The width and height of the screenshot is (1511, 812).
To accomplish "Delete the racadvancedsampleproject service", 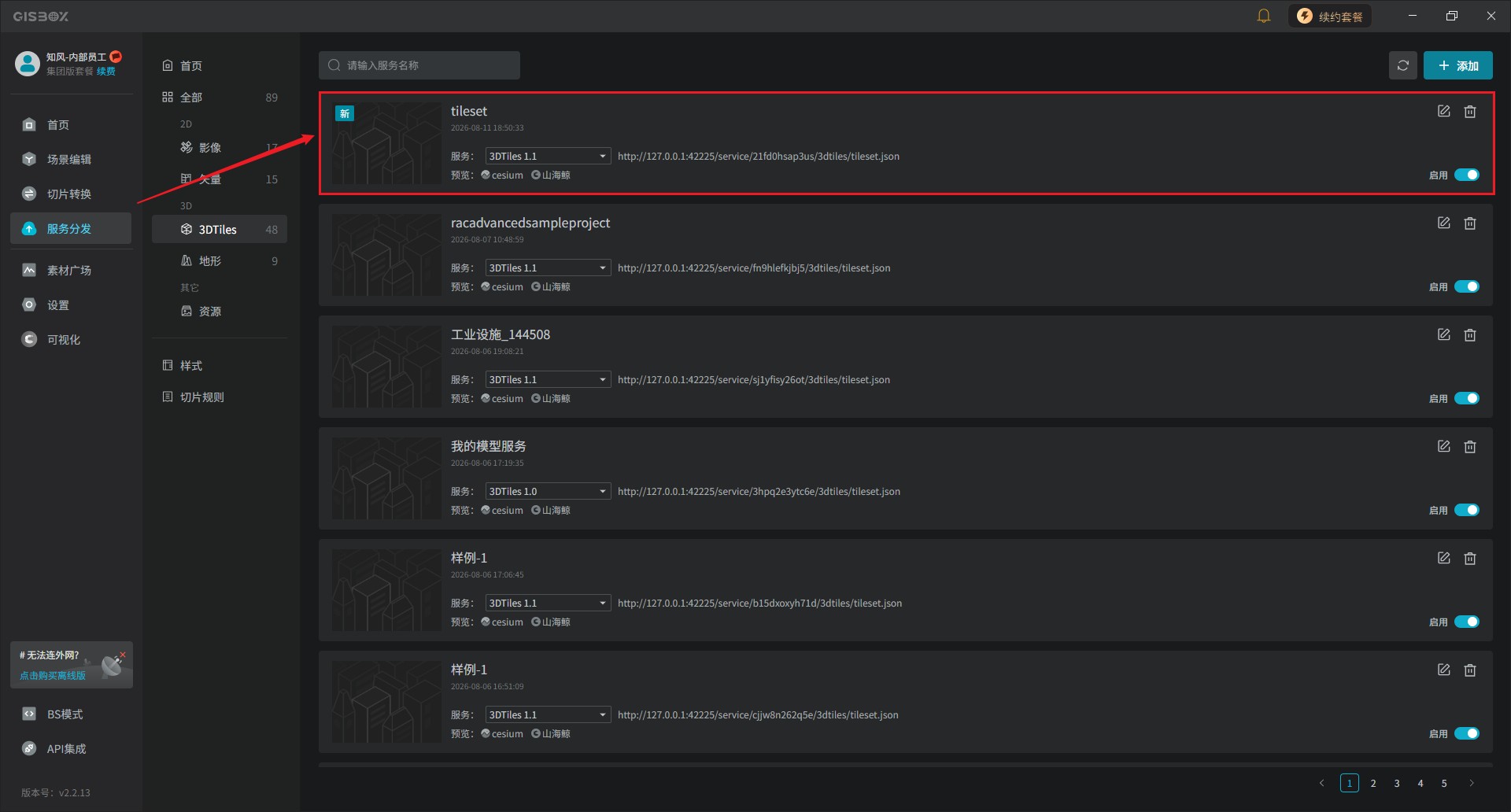I will [1469, 223].
